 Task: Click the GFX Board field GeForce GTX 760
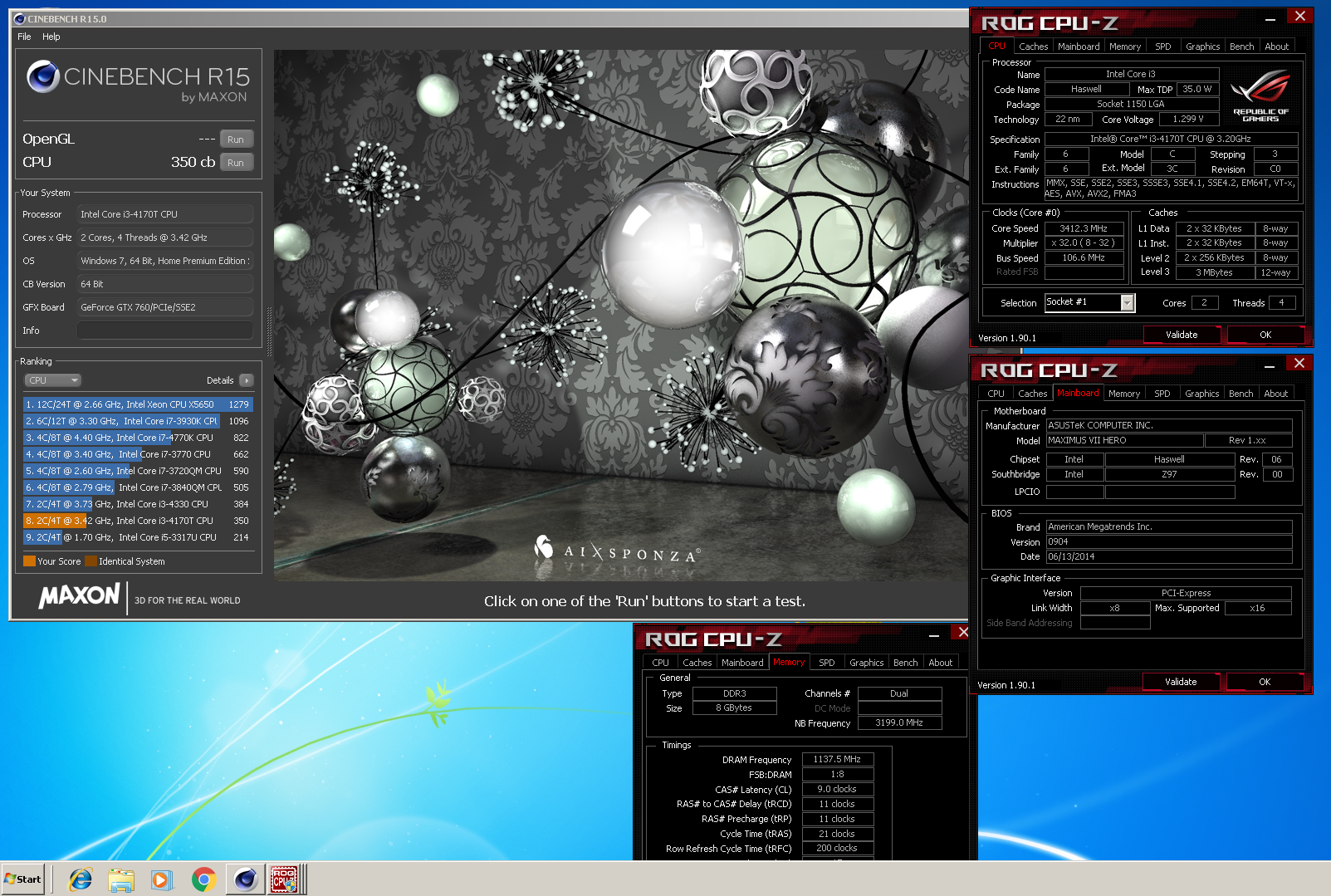coord(165,307)
